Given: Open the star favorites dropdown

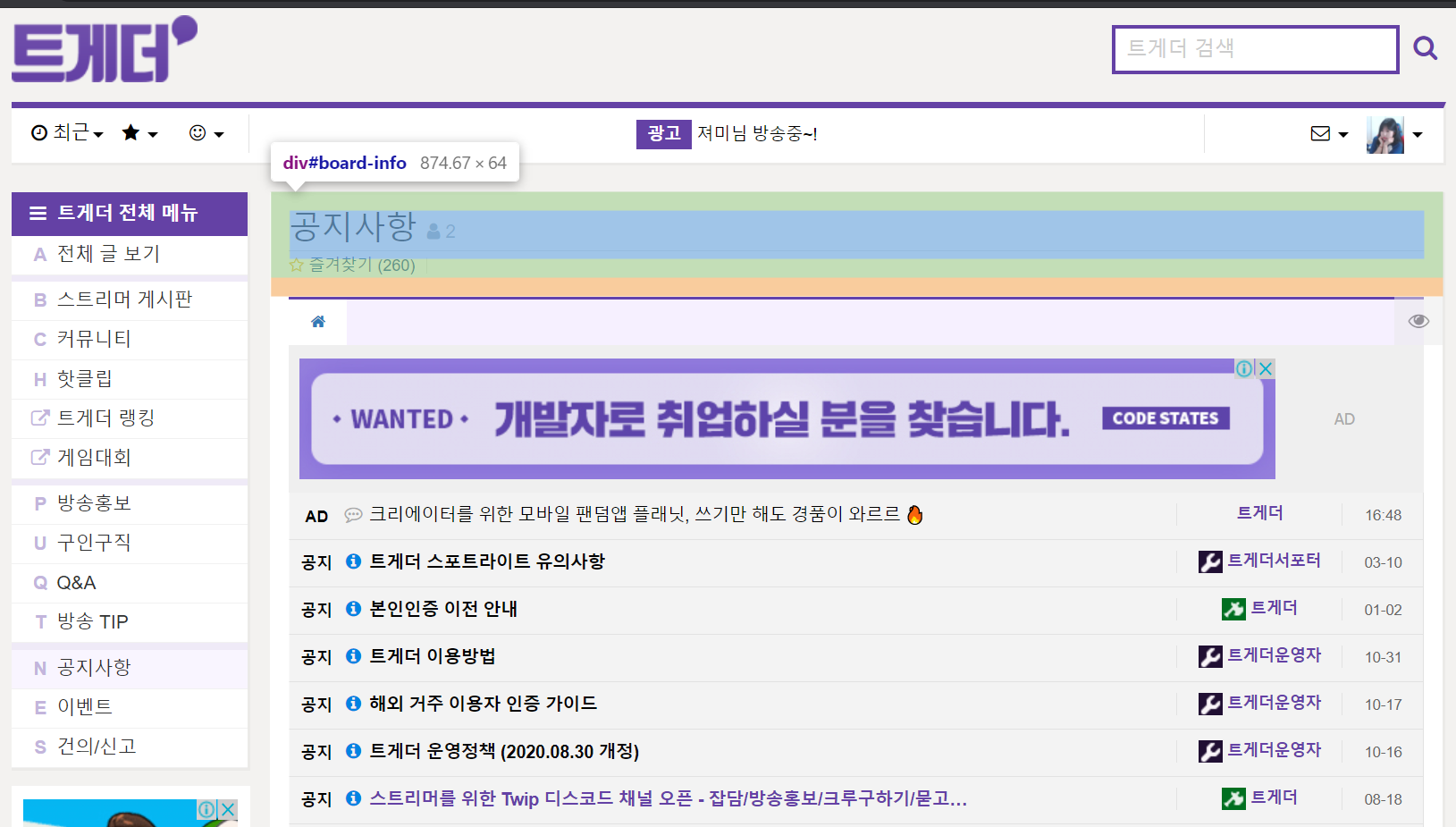Looking at the screenshot, I should (140, 133).
